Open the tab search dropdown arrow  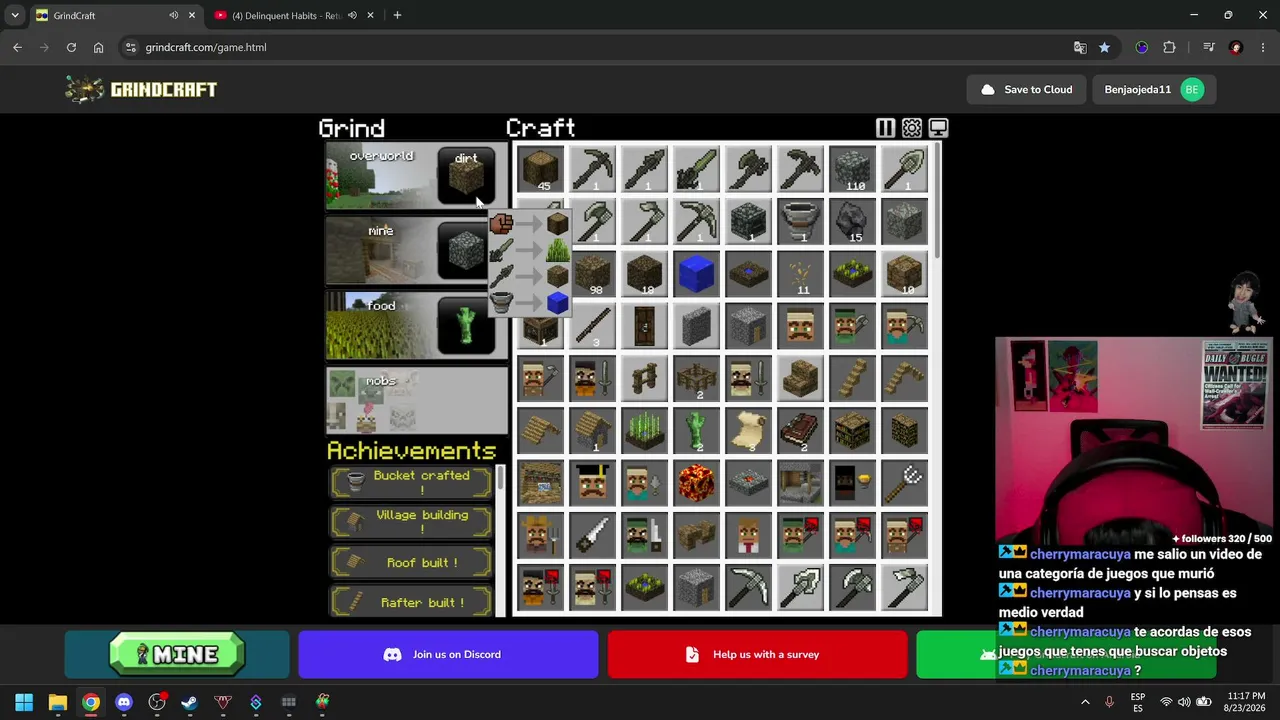15,15
